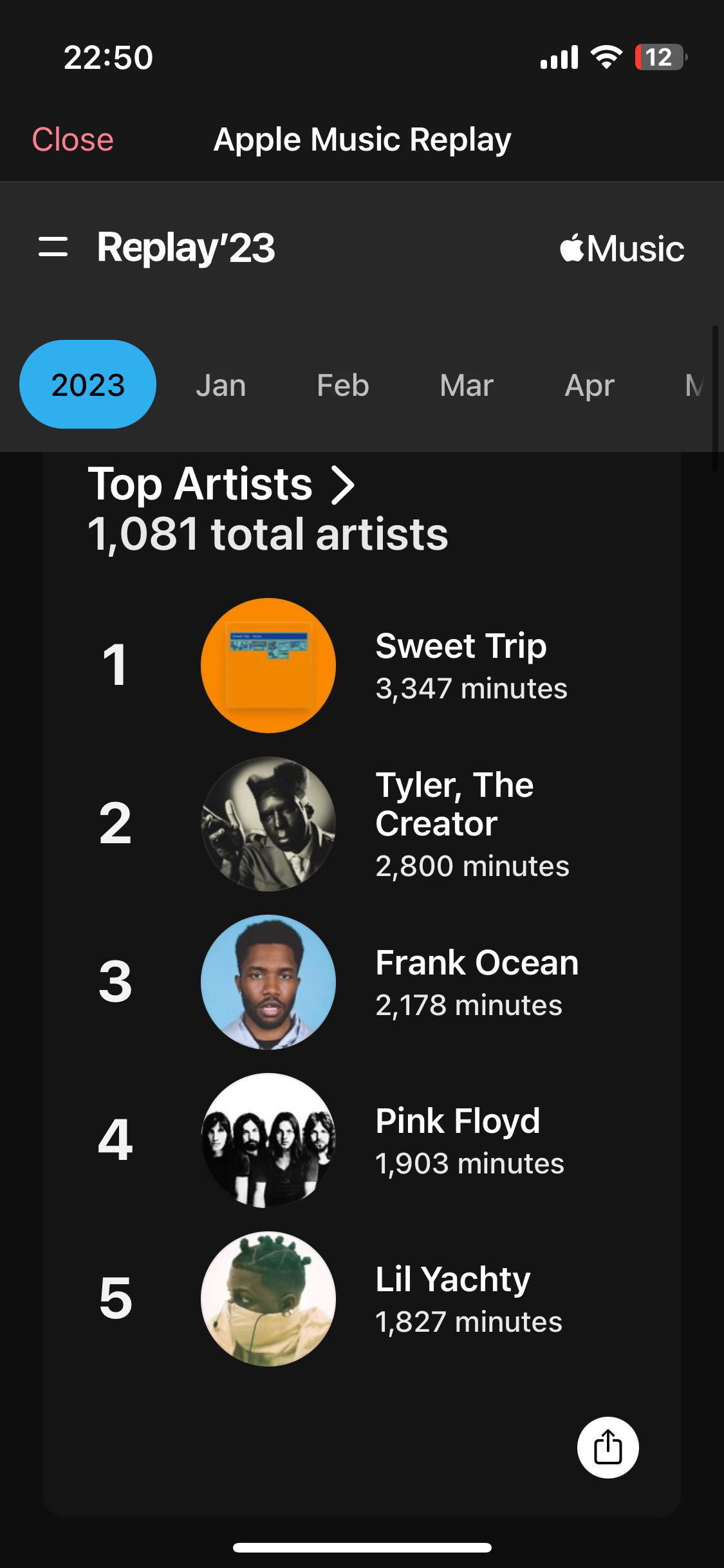Tap the share icon button
724x1568 pixels.
(608, 1447)
